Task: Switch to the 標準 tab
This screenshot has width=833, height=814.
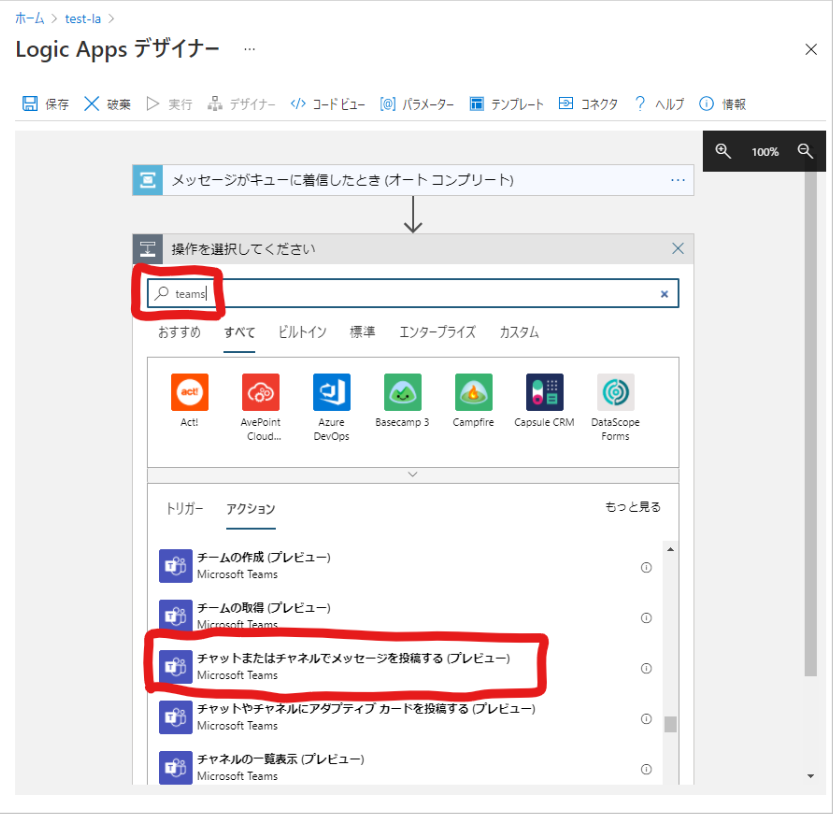Action: tap(362, 333)
